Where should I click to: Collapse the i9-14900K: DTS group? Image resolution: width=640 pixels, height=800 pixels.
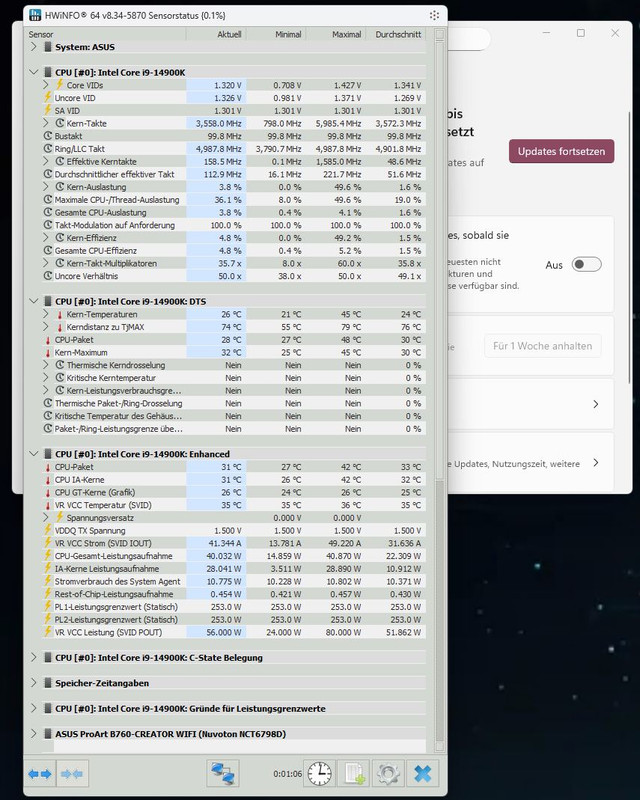pos(34,301)
